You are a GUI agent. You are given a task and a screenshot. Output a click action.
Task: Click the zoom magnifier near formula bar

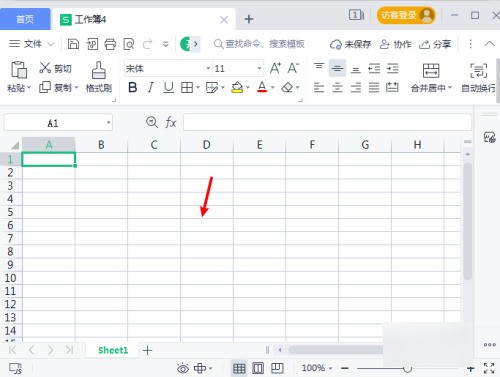(x=152, y=122)
